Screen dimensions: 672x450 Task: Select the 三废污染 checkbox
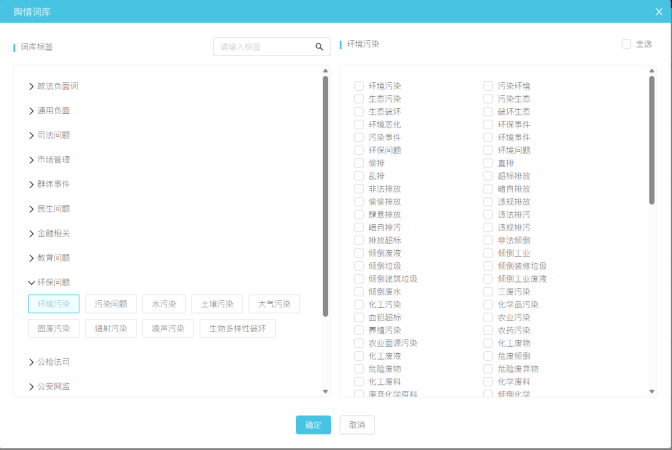tap(488, 291)
